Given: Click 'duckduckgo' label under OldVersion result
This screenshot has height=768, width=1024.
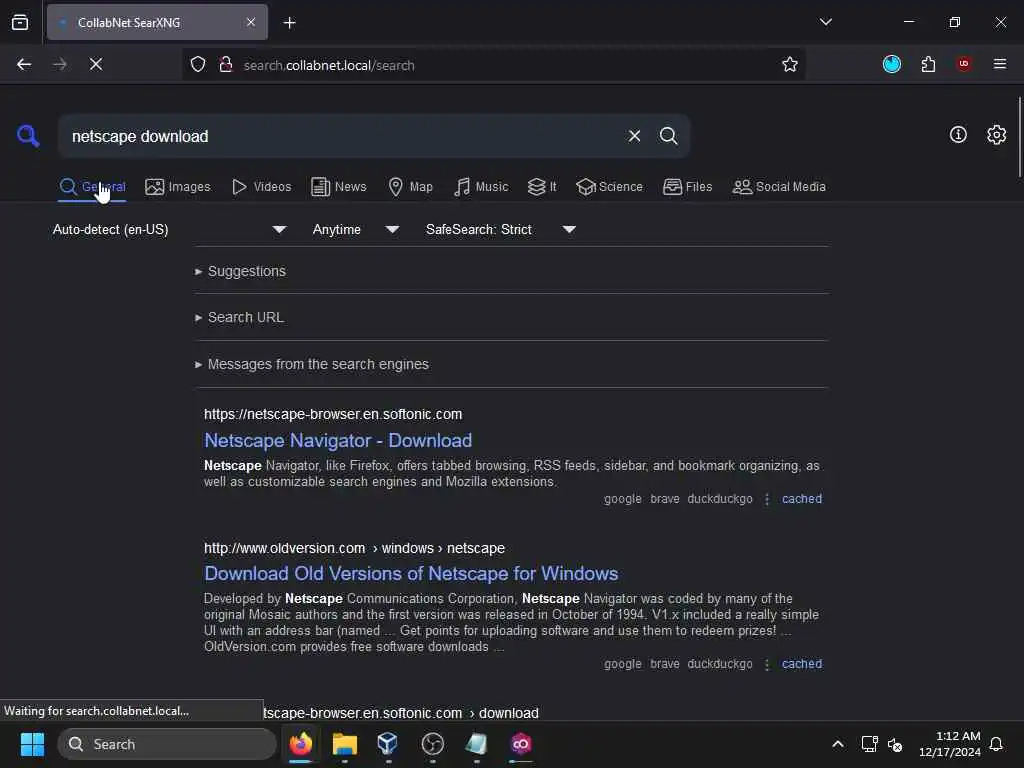Looking at the screenshot, I should [x=720, y=664].
